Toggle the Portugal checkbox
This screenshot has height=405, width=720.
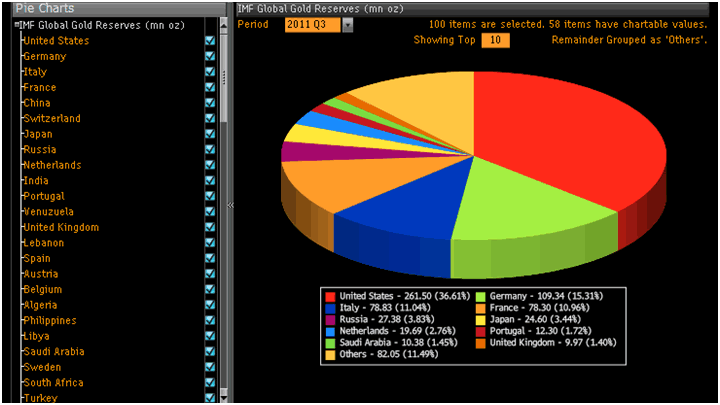210,196
